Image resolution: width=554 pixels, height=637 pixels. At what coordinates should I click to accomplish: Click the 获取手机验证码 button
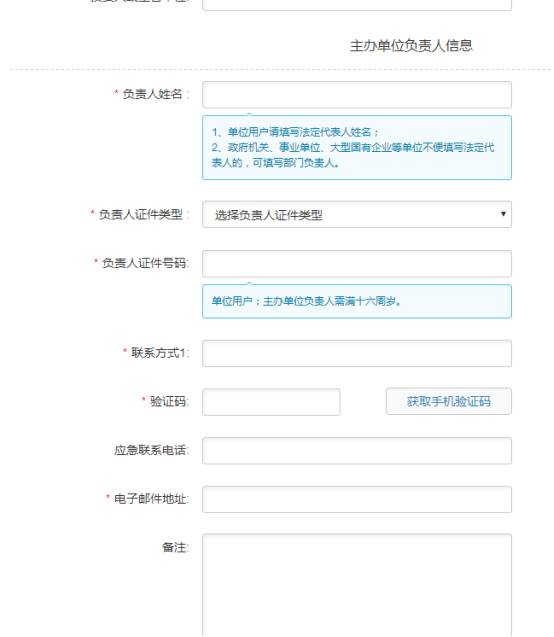[x=448, y=401]
